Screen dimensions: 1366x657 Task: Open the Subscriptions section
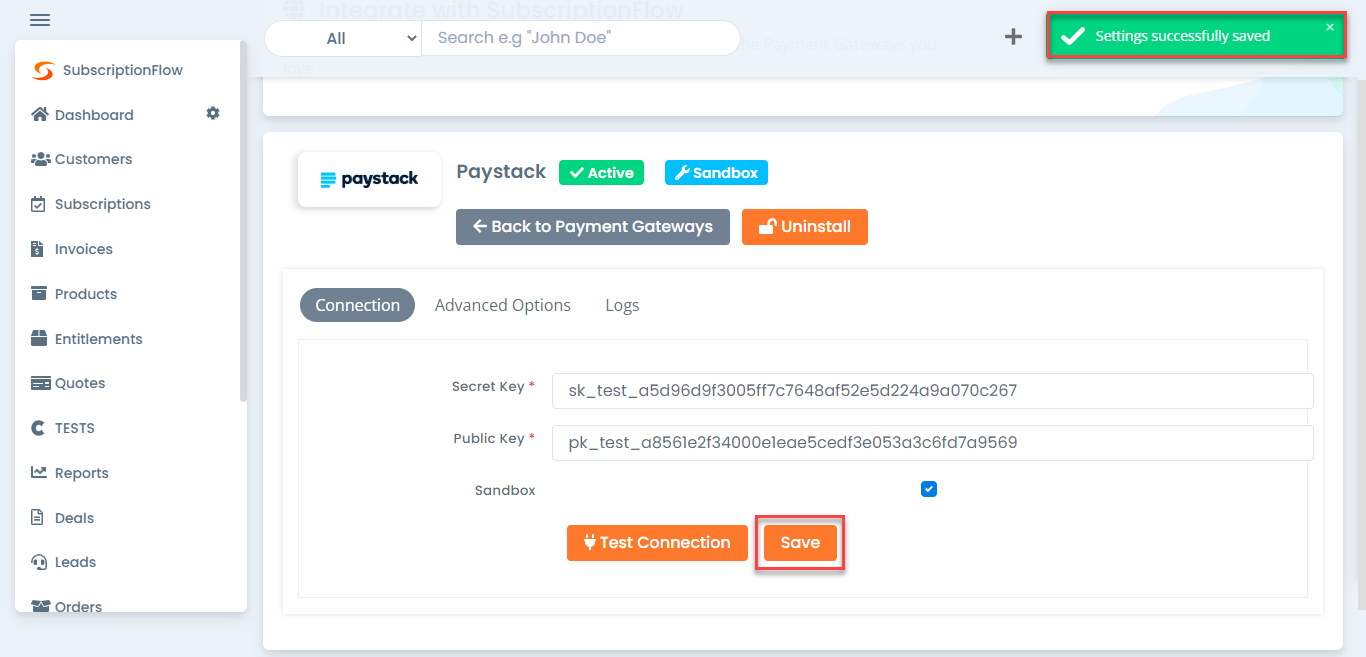pyautogui.click(x=100, y=203)
